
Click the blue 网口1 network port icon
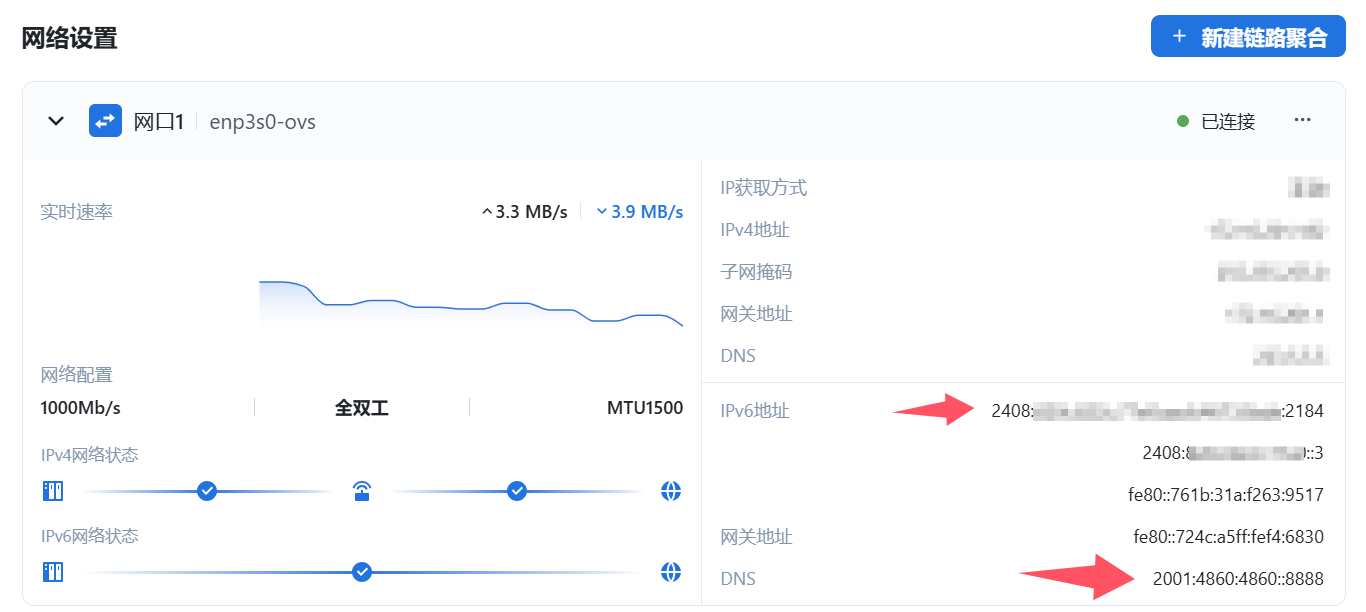[x=105, y=121]
